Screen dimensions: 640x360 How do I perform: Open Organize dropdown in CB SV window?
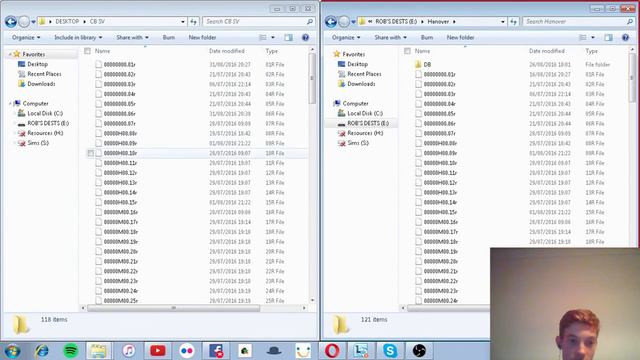[x=26, y=38]
